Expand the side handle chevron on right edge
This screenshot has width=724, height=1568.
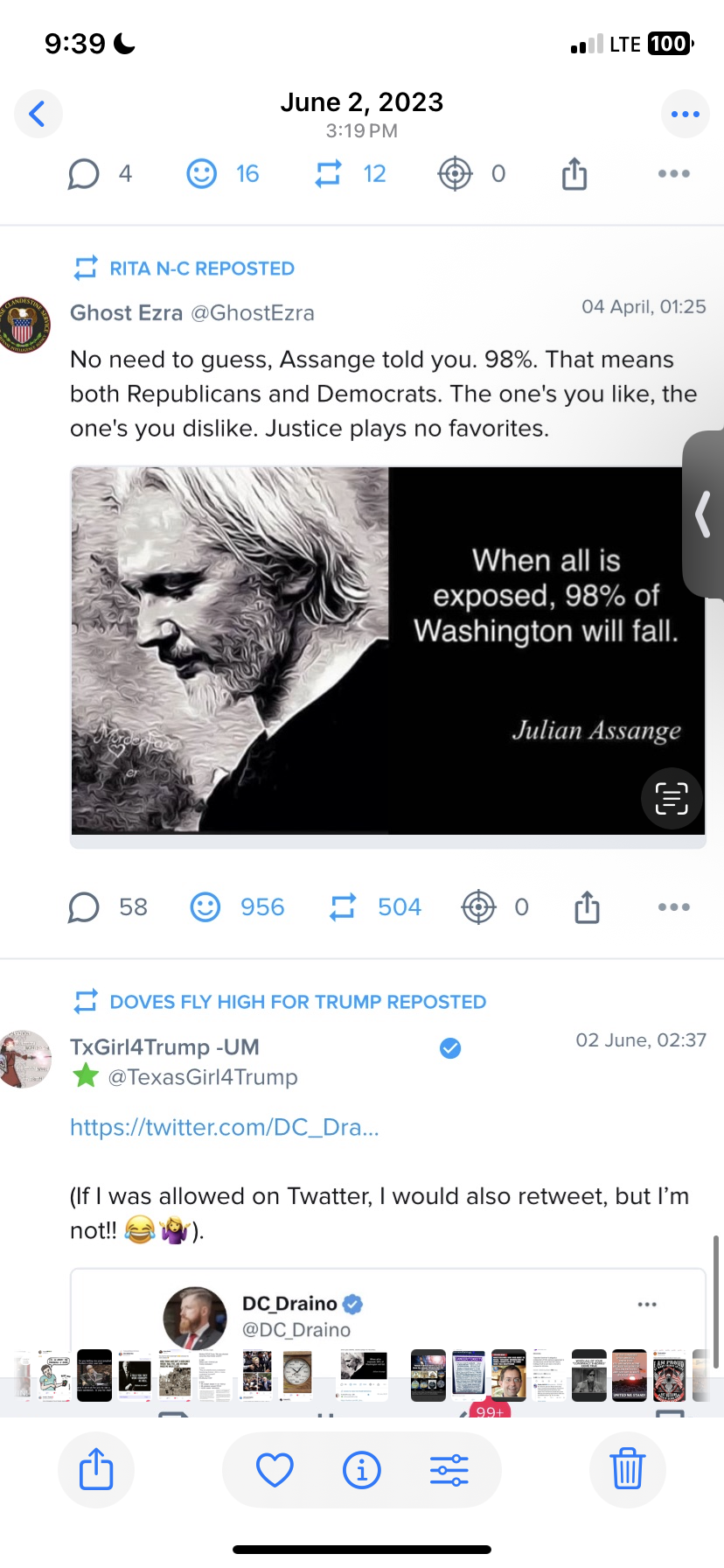pos(704,514)
